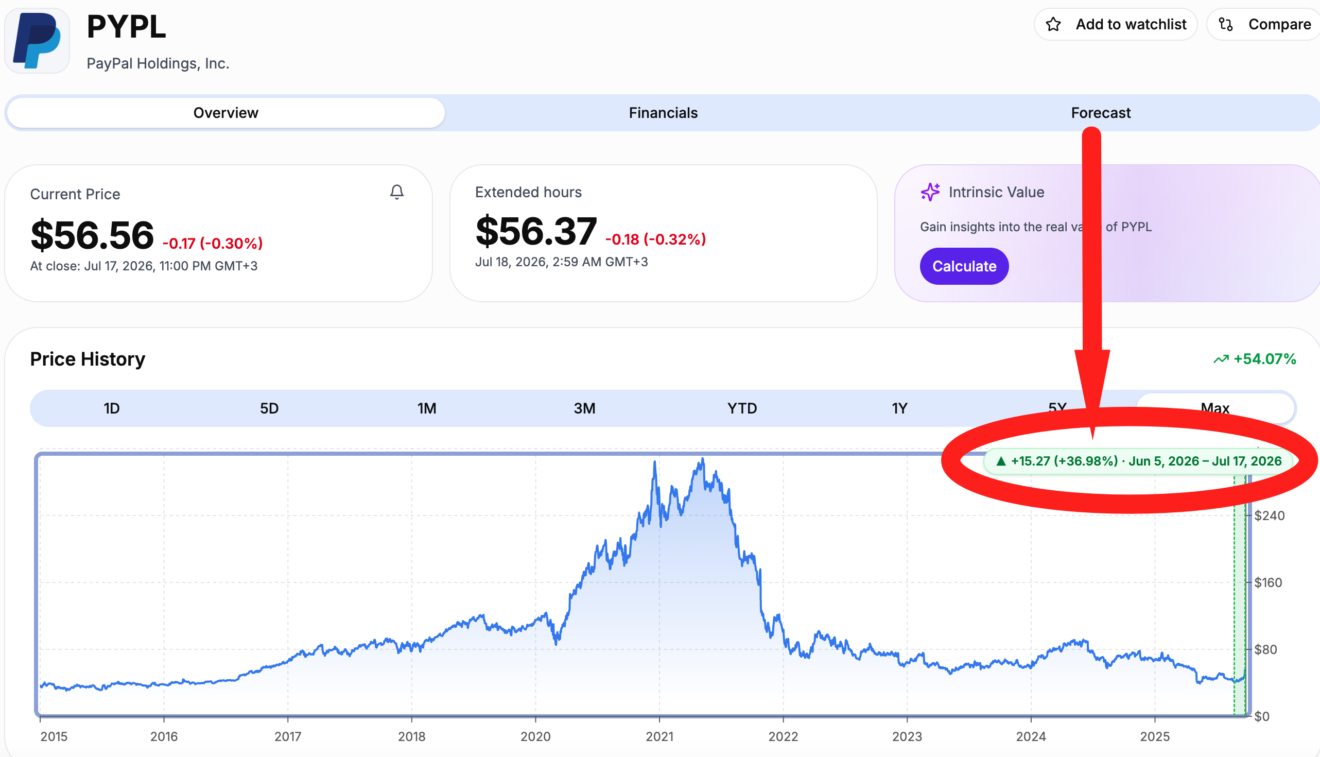This screenshot has width=1320, height=757.
Task: Select the YTD range option
Action: (742, 408)
